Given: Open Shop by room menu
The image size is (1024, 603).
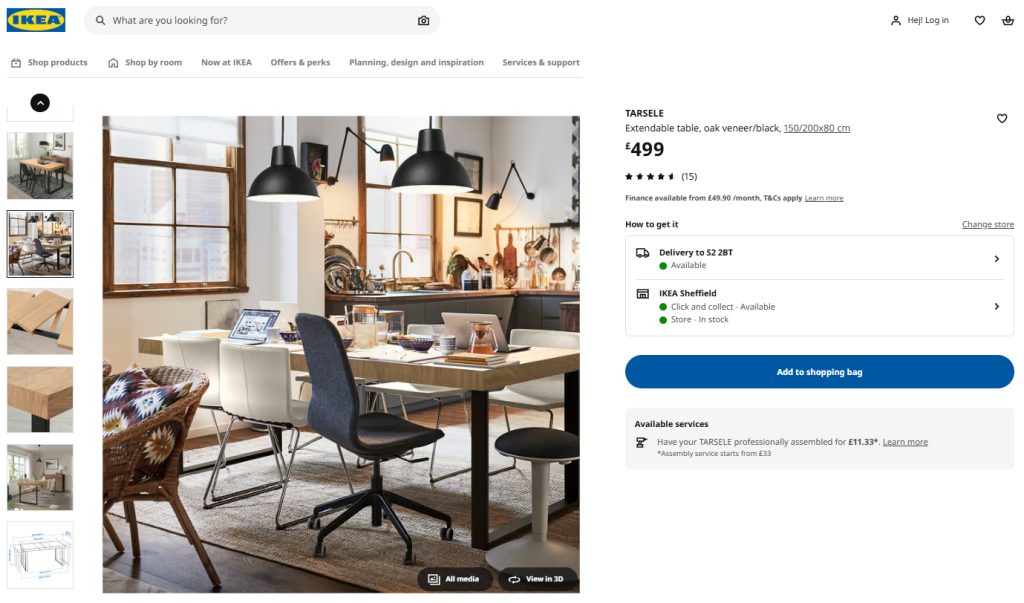Looking at the screenshot, I should [145, 63].
